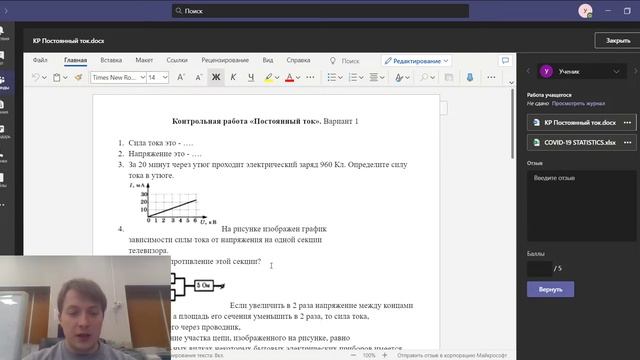Open the Редактирование mode dropdown
Image resolution: width=640 pixels, height=360 pixels.
pyautogui.click(x=416, y=61)
